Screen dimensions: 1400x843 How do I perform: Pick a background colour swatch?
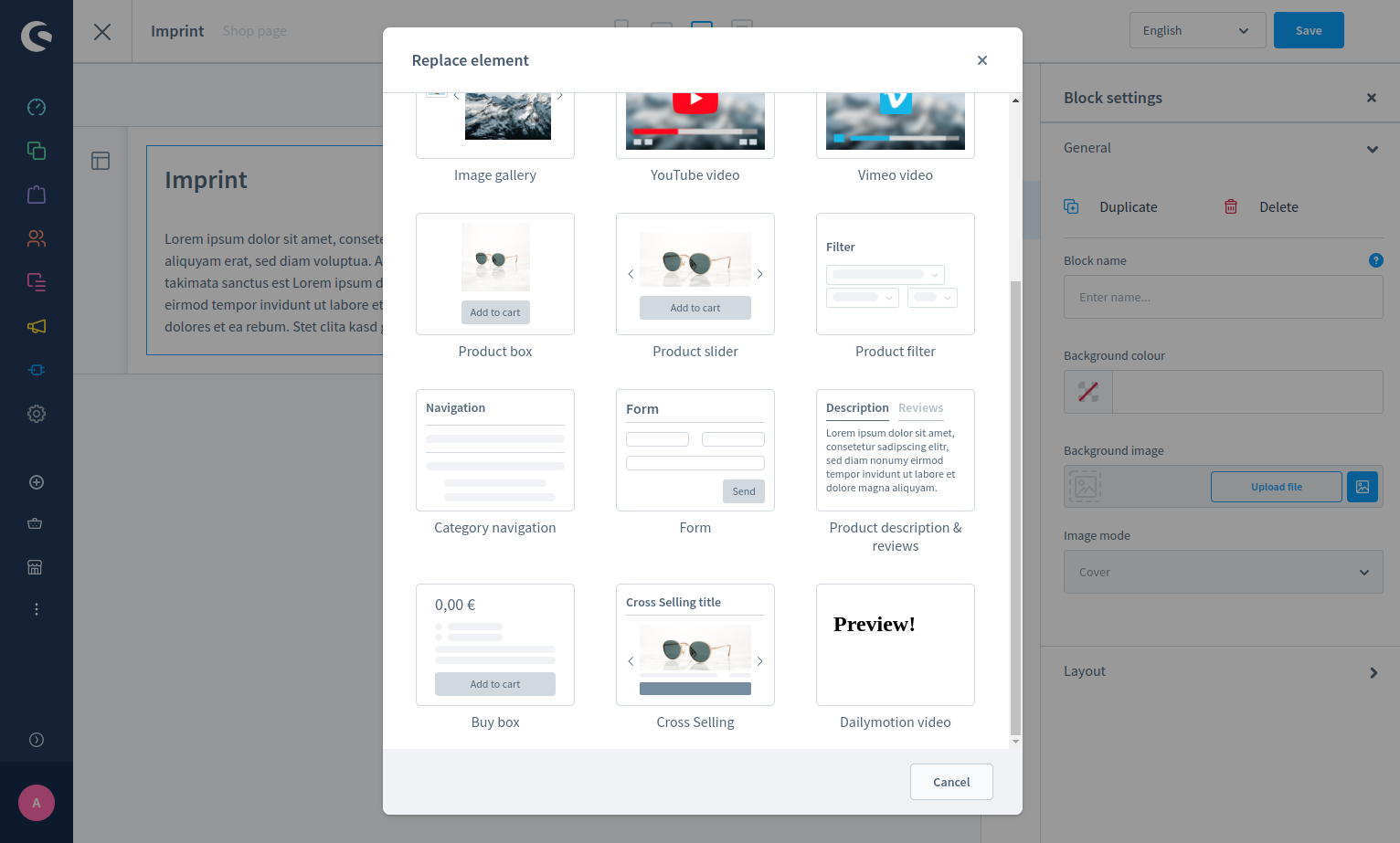point(1087,391)
